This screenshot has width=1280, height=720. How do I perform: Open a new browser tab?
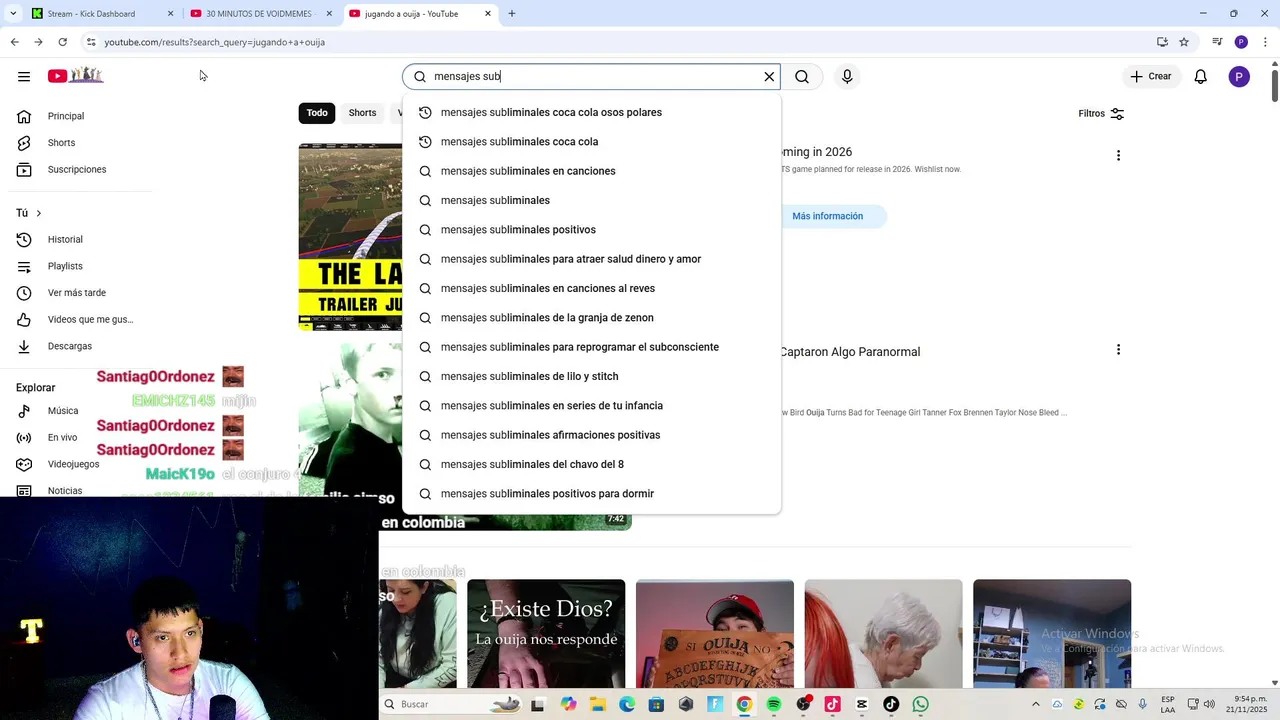tap(512, 14)
